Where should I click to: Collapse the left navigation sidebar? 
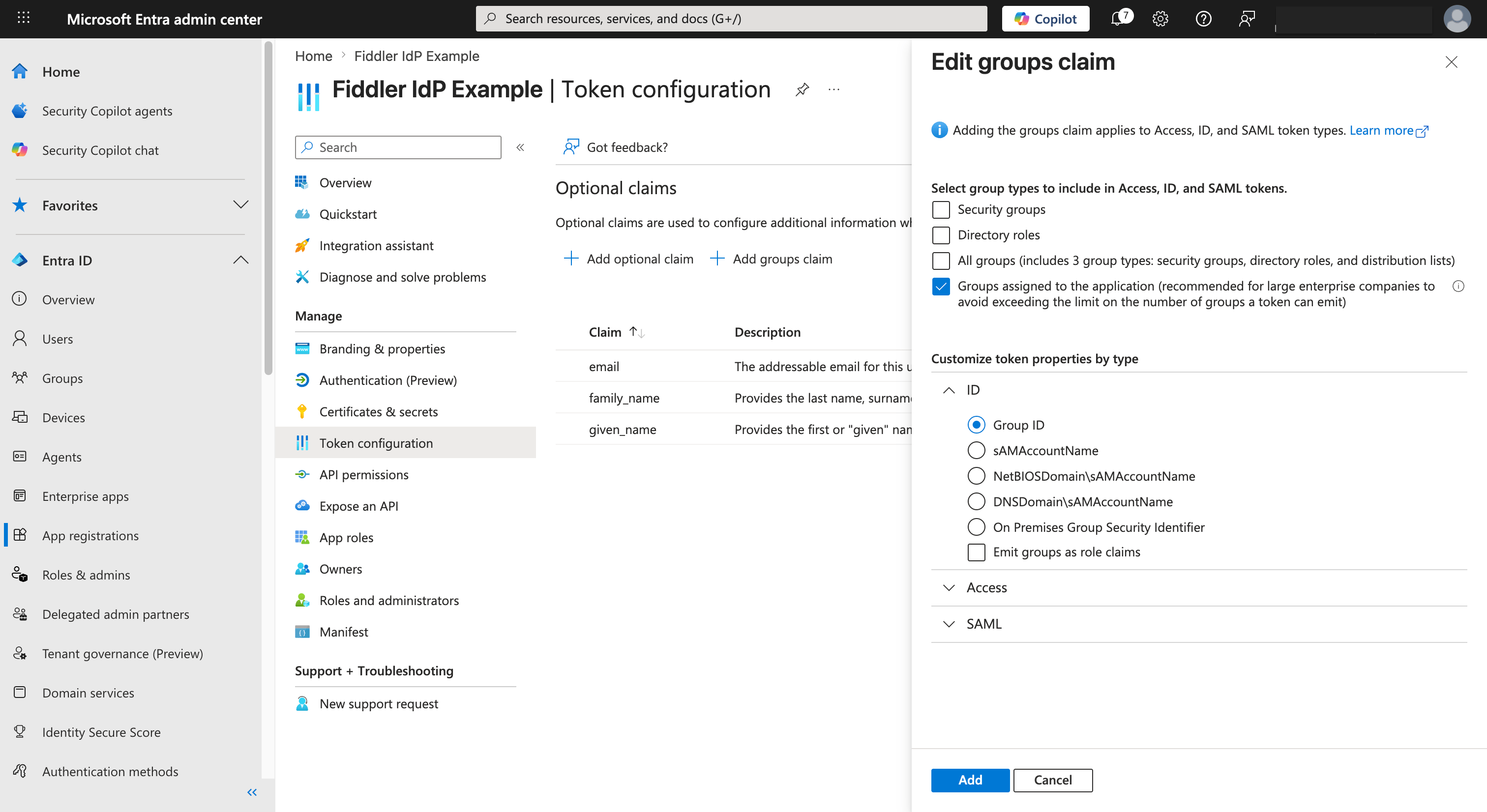pos(252,792)
